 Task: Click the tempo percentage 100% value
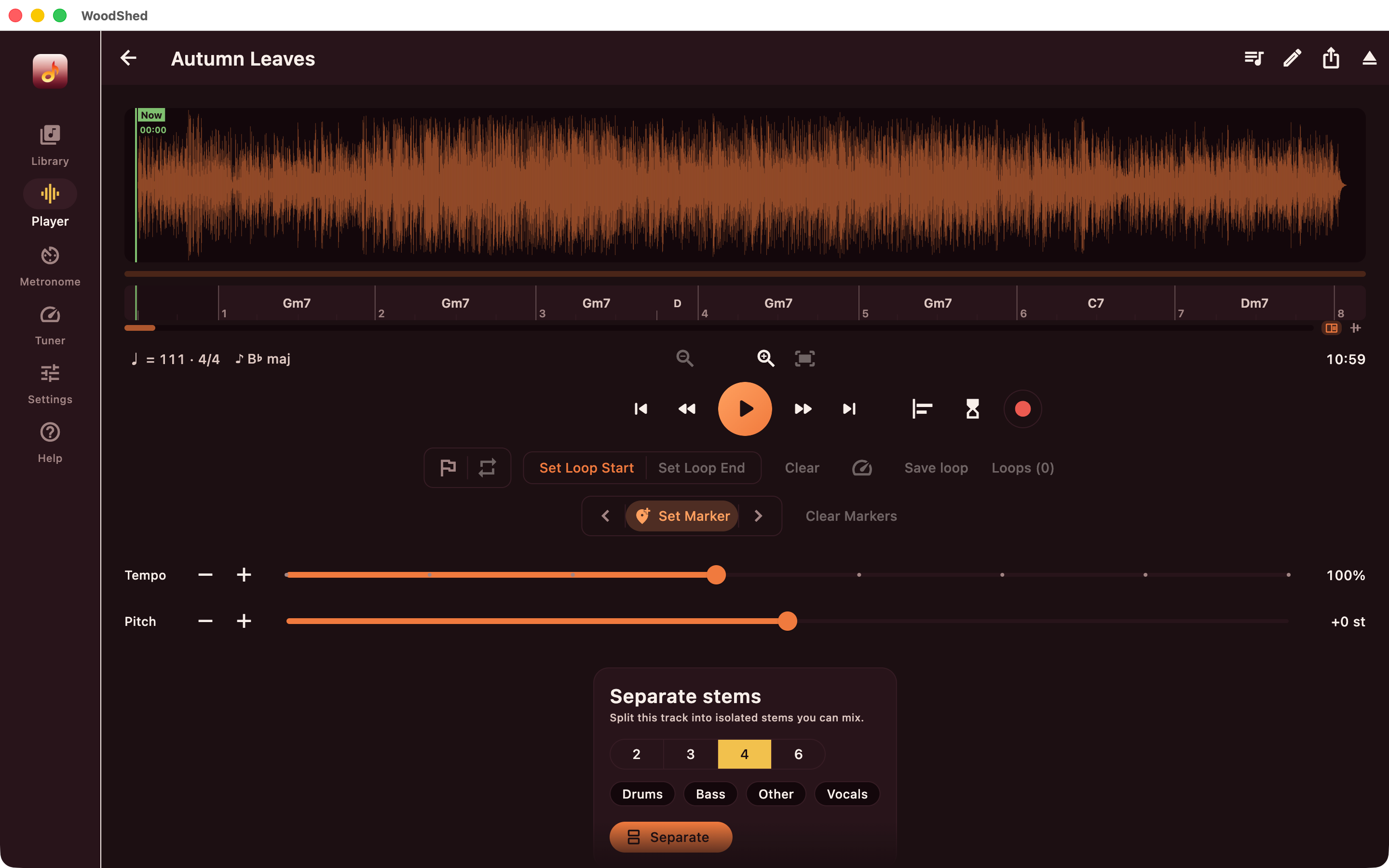1346,575
